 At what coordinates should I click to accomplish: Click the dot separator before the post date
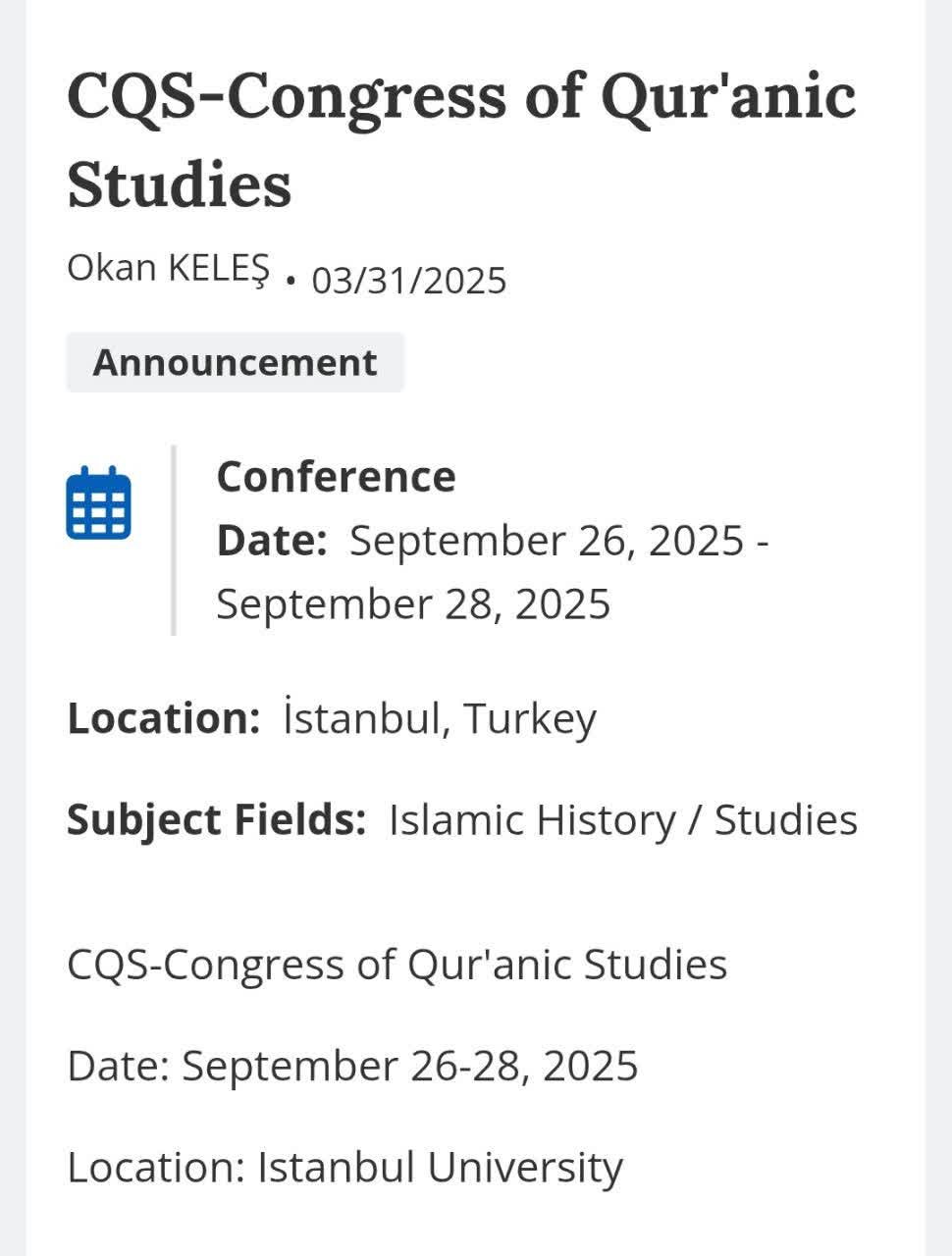point(291,282)
